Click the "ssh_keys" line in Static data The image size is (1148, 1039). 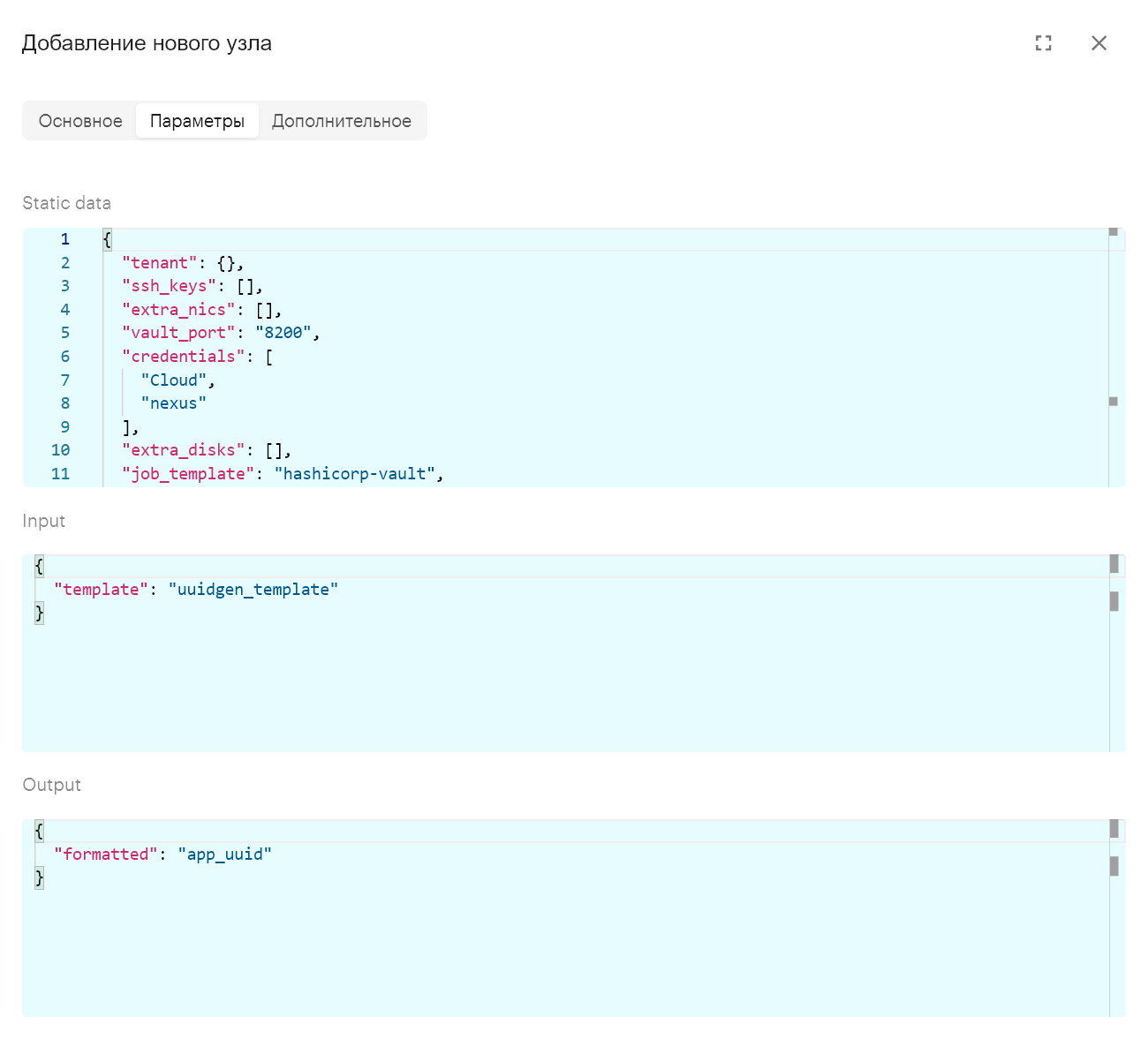coord(193,286)
